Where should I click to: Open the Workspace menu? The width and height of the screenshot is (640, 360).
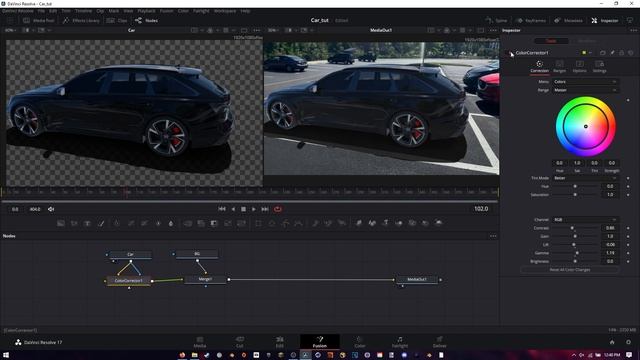tap(225, 11)
